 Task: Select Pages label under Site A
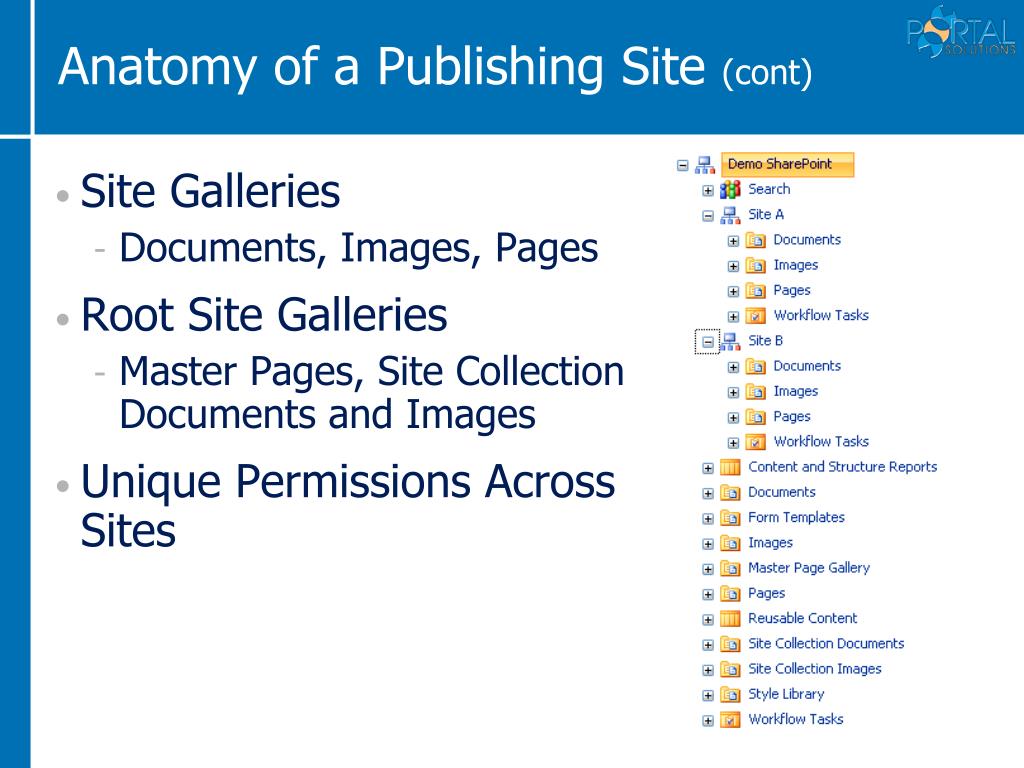click(x=792, y=290)
